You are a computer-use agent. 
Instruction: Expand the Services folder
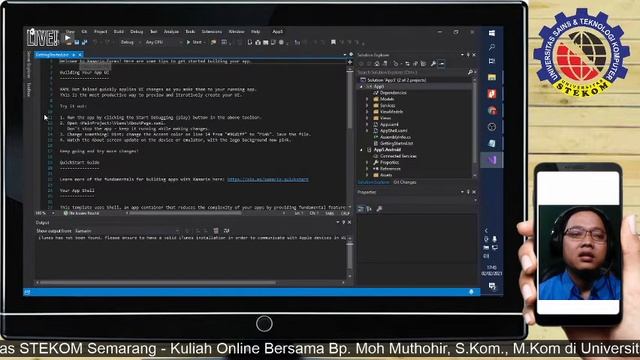coord(367,105)
